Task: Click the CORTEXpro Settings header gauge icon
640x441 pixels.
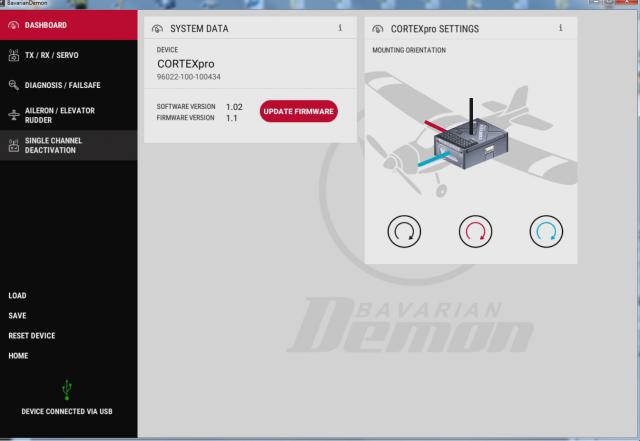Action: pos(378,29)
